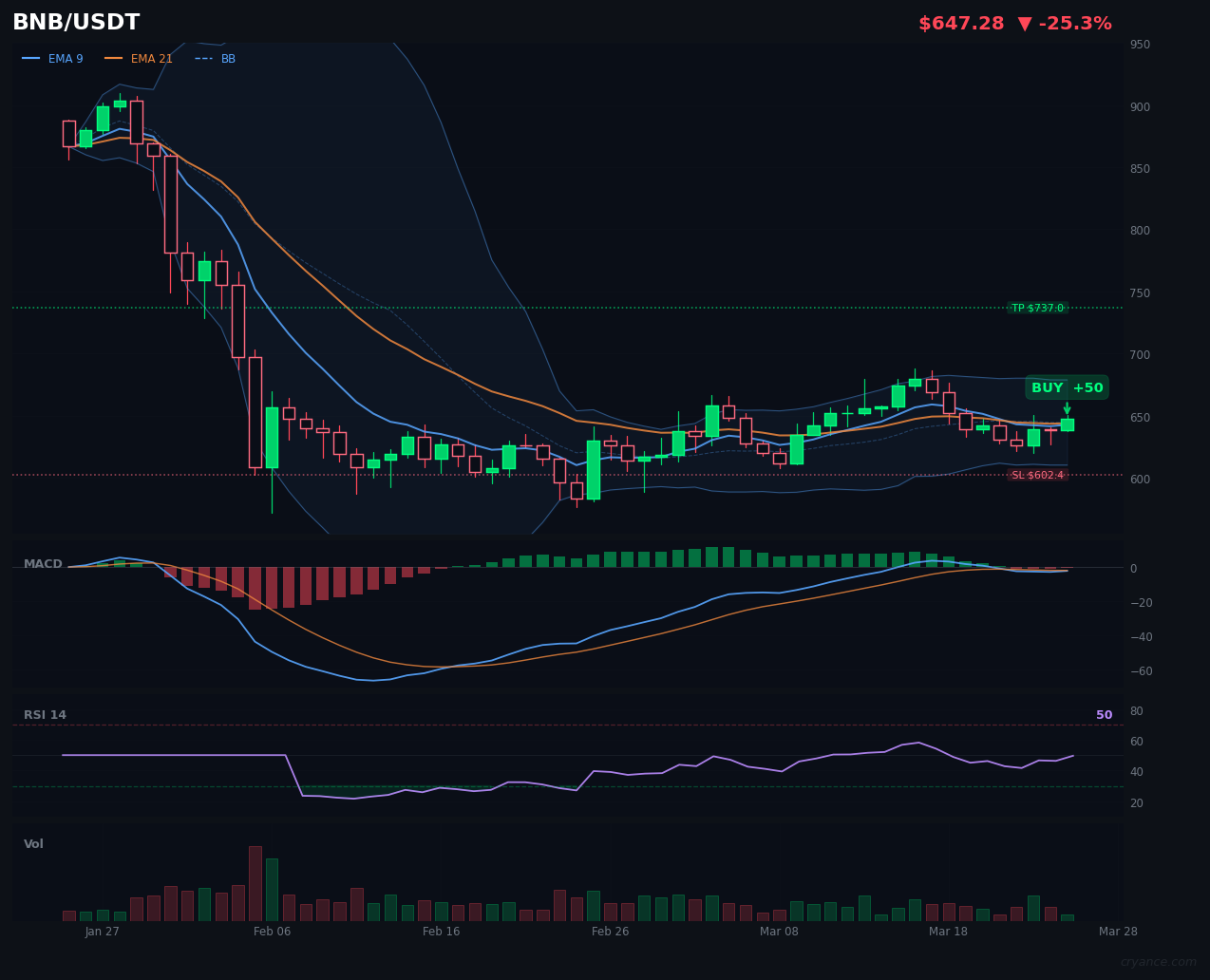
Task: Expand the RSI 14 indicator options
Action: (x=46, y=714)
